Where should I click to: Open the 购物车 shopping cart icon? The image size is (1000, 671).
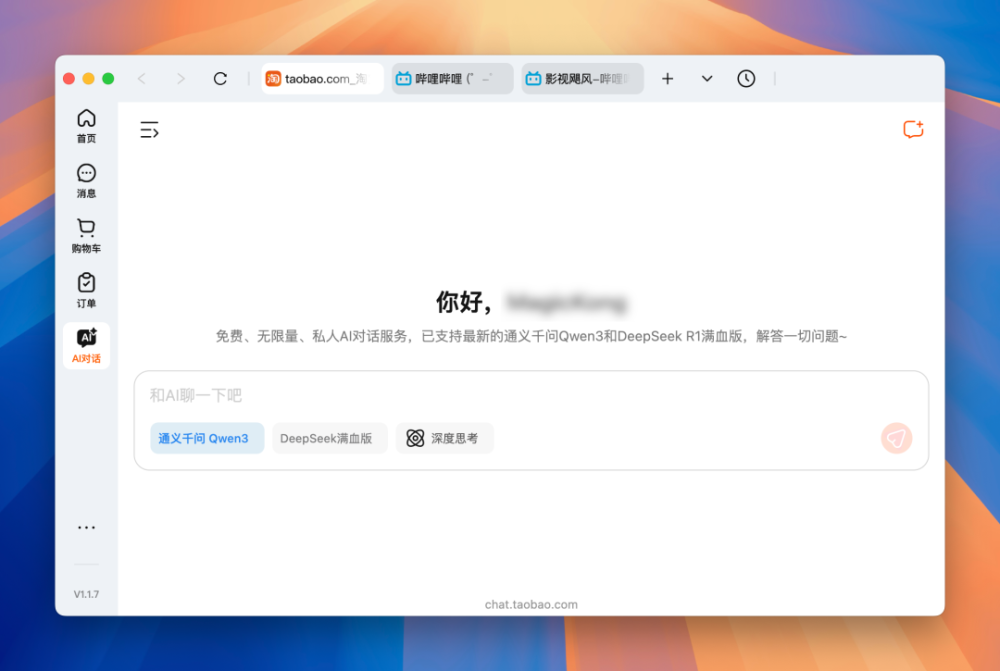coord(86,236)
